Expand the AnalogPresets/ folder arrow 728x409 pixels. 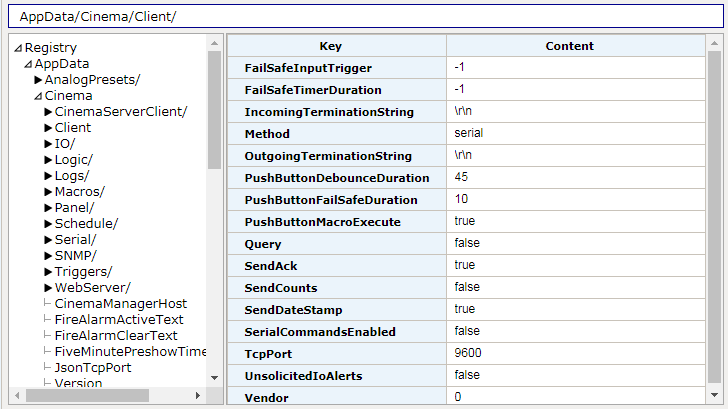point(38,80)
